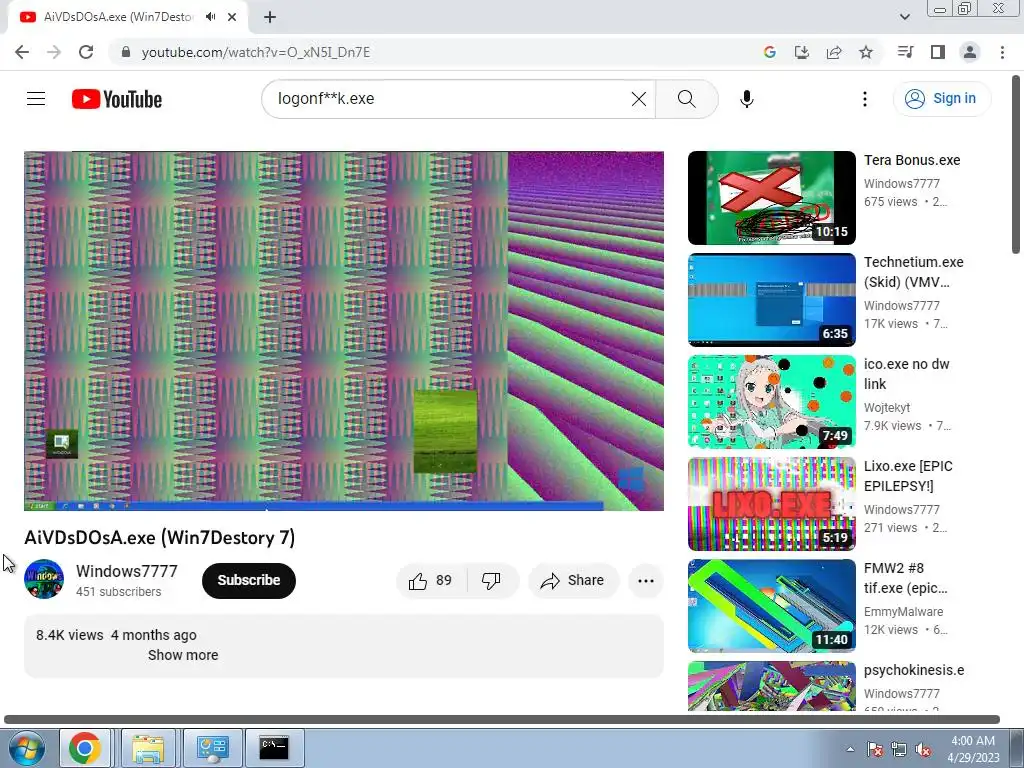Screen dimensions: 1024x768
Task: Open YouTube settings three-dot menu
Action: click(865, 99)
